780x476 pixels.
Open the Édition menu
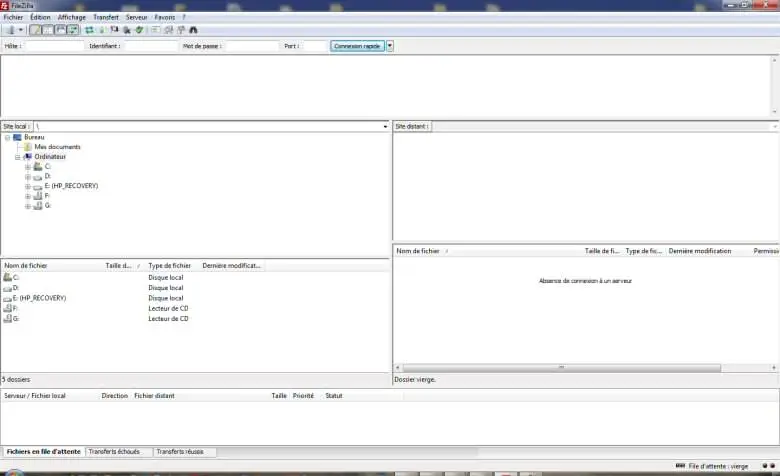point(40,17)
